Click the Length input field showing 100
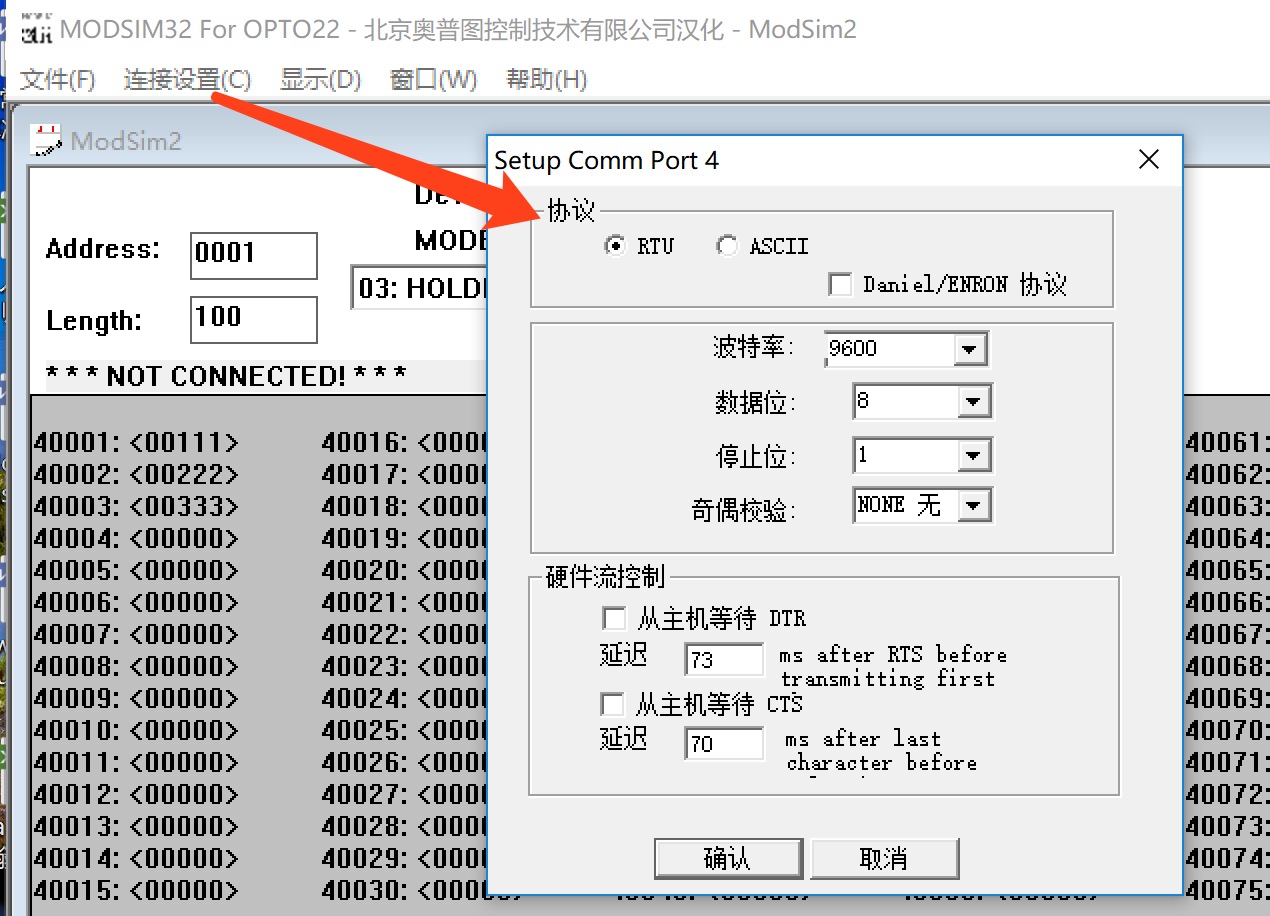The image size is (1270, 916). [253, 320]
